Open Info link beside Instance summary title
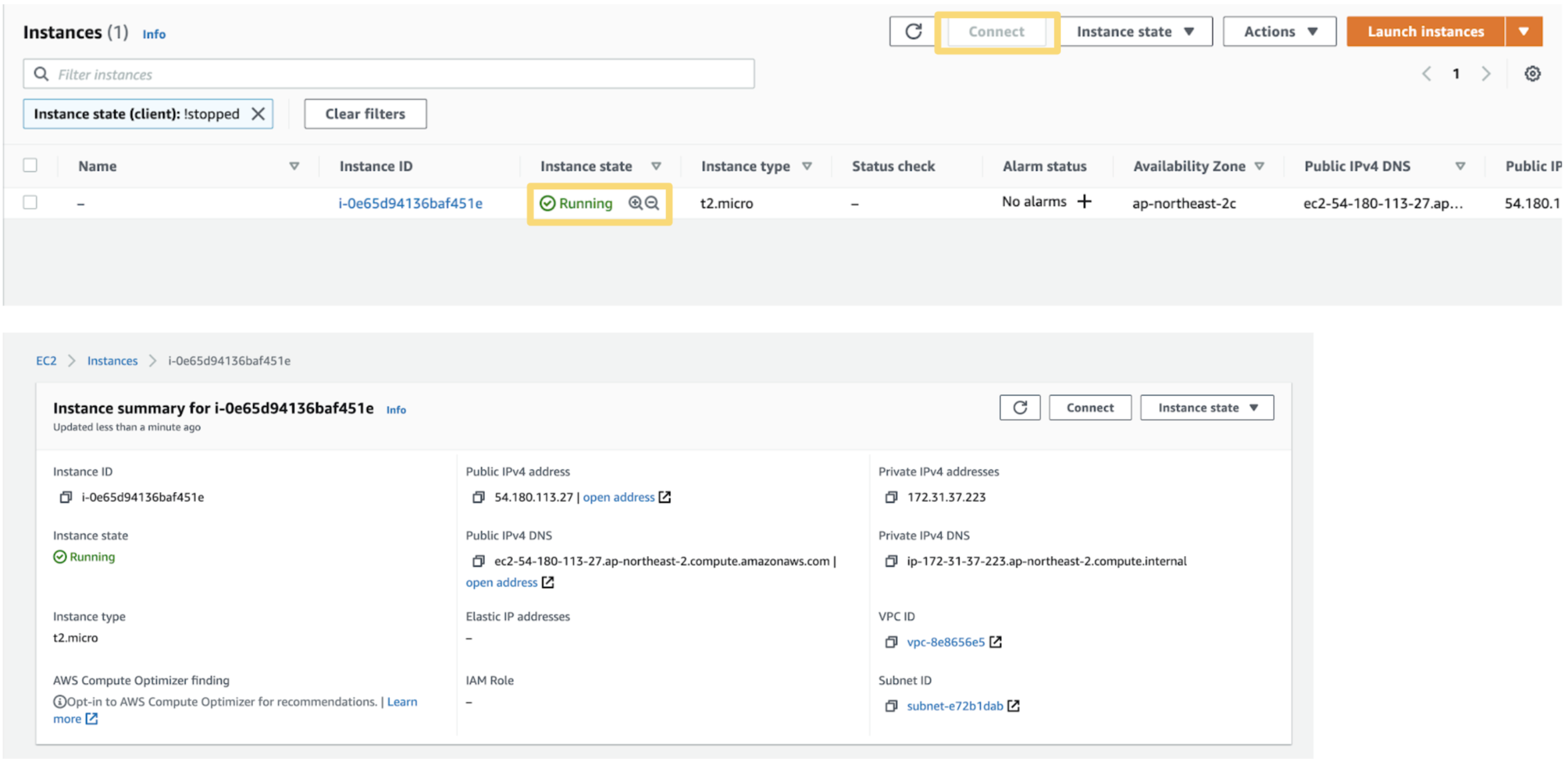Viewport: 1568px width, 759px height. pyautogui.click(x=396, y=410)
